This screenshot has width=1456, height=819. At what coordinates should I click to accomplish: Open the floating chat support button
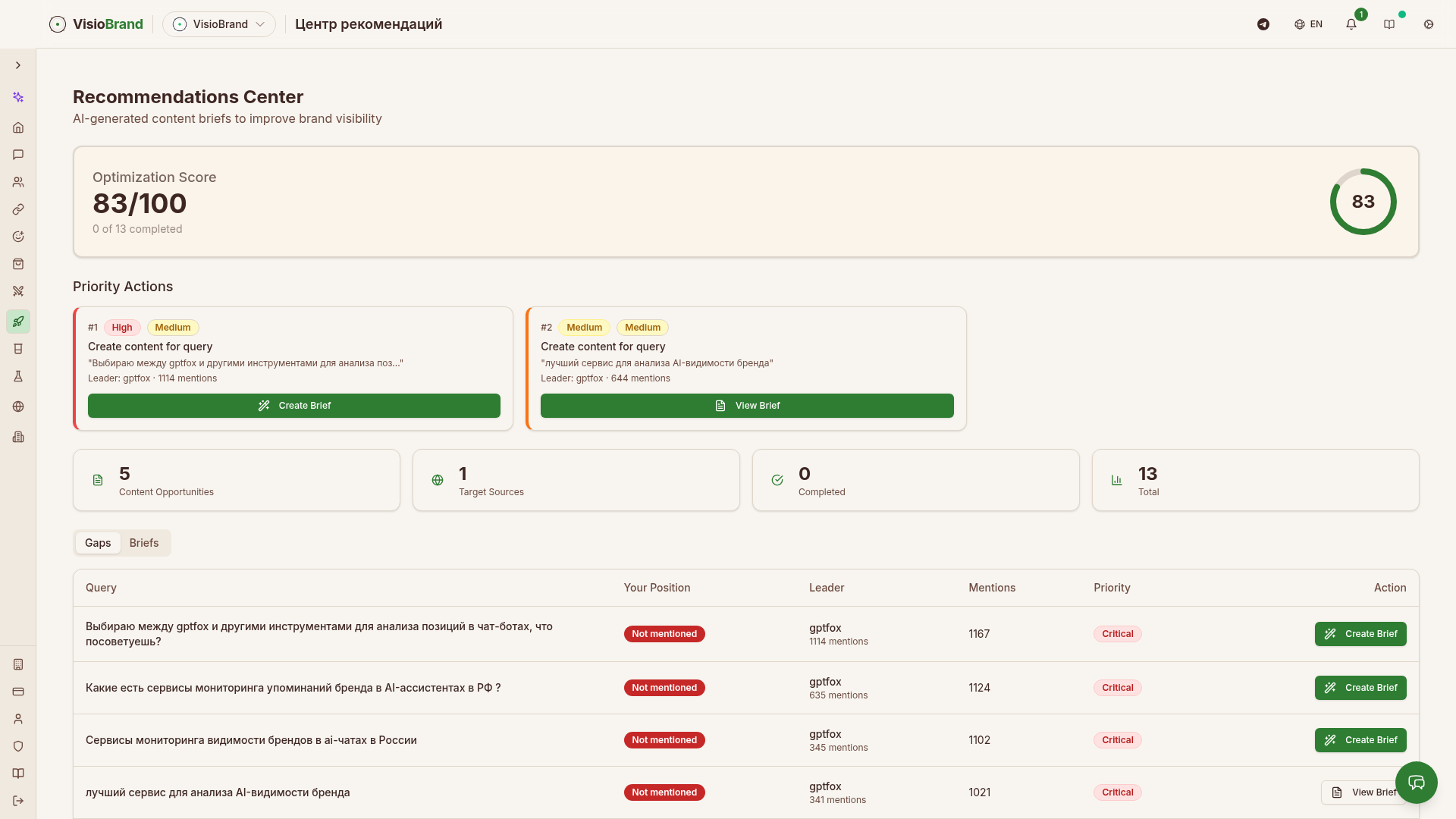pyautogui.click(x=1416, y=783)
